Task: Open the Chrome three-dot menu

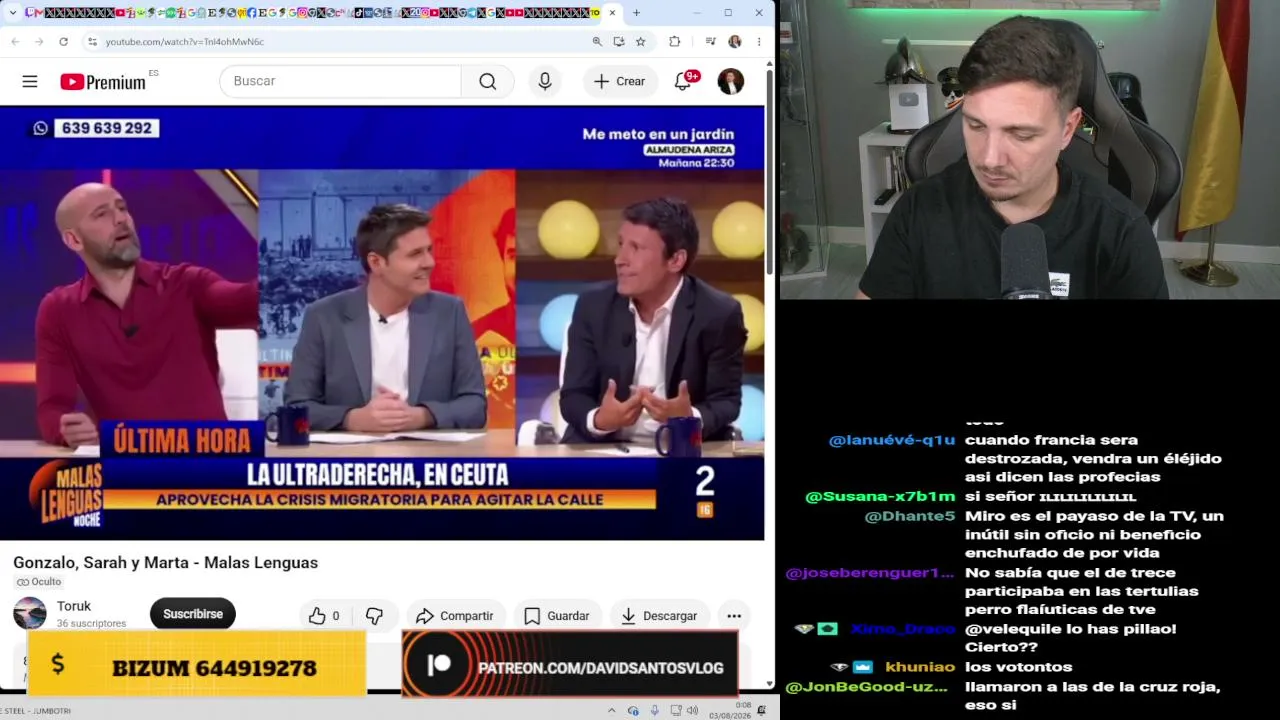Action: coord(759,41)
